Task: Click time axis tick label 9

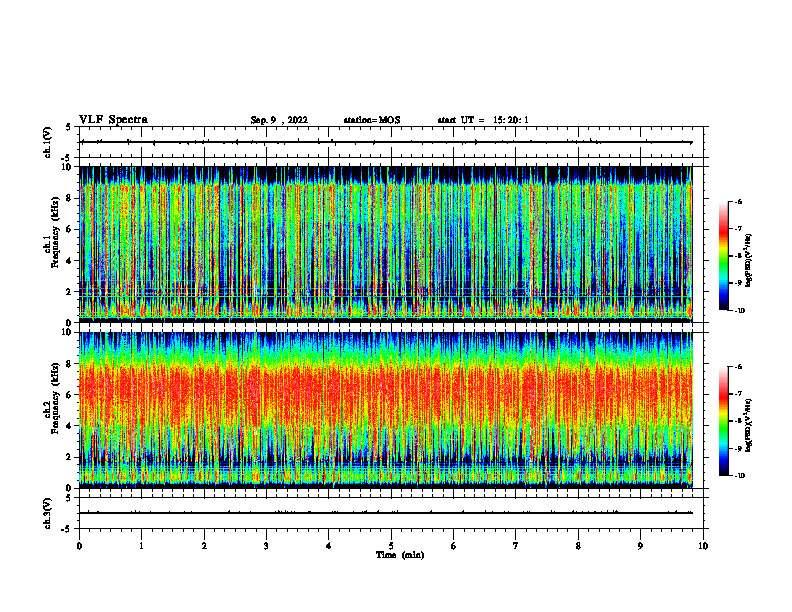Action: 640,546
